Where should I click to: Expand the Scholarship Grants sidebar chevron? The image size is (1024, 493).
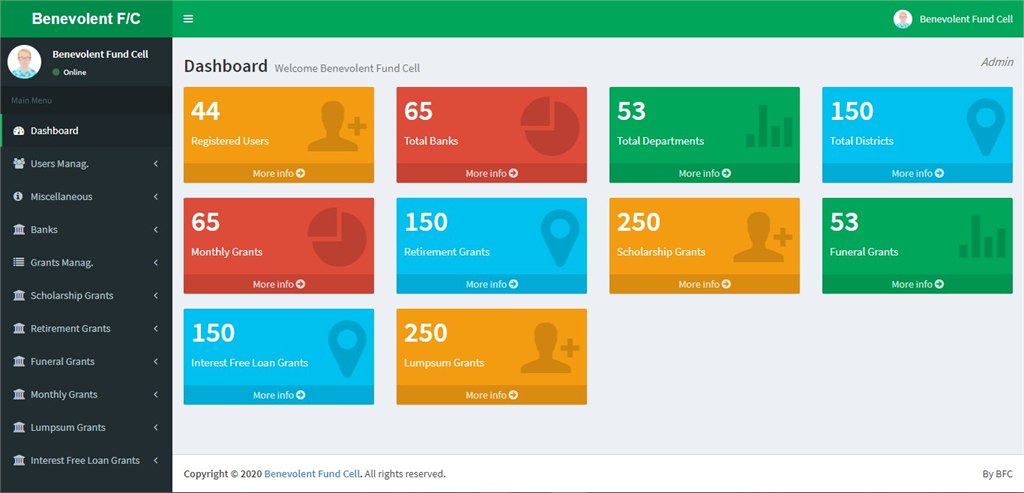tap(156, 296)
